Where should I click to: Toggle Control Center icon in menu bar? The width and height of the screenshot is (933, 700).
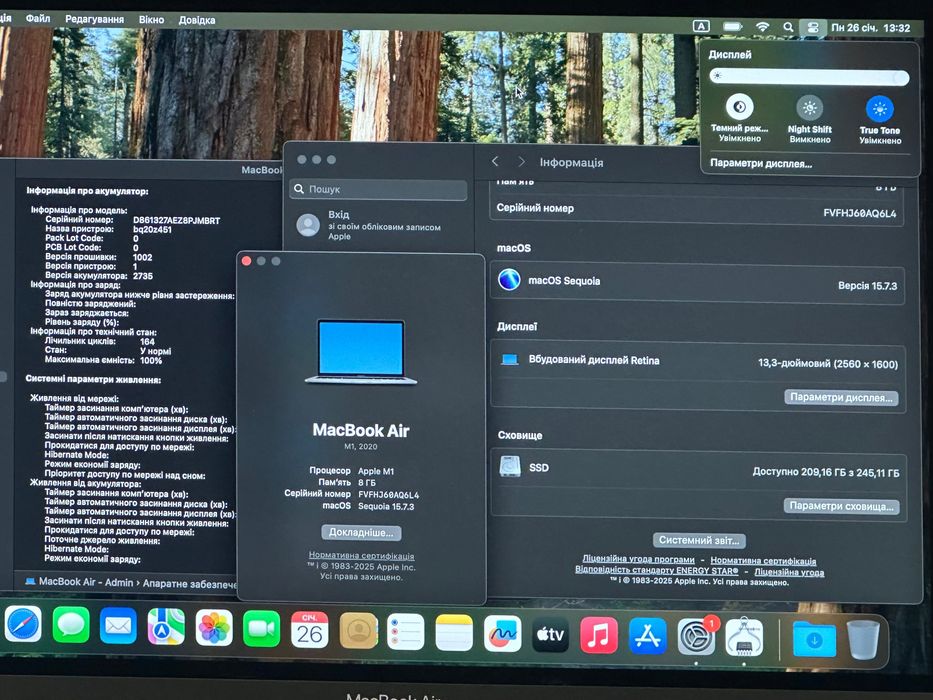click(813, 27)
